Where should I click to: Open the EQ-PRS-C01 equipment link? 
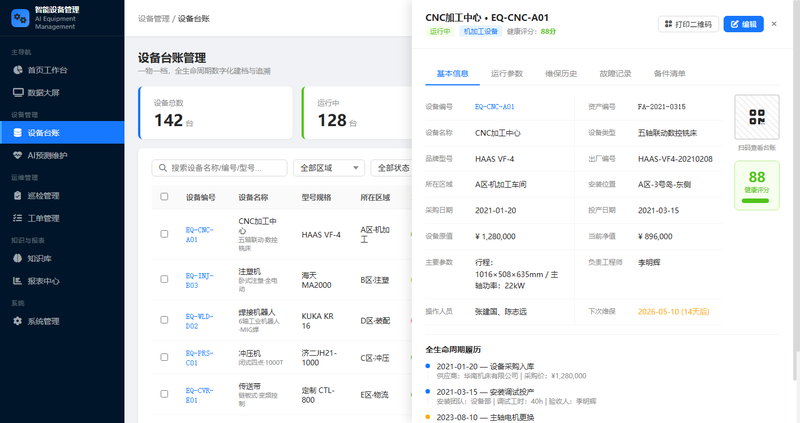point(199,358)
